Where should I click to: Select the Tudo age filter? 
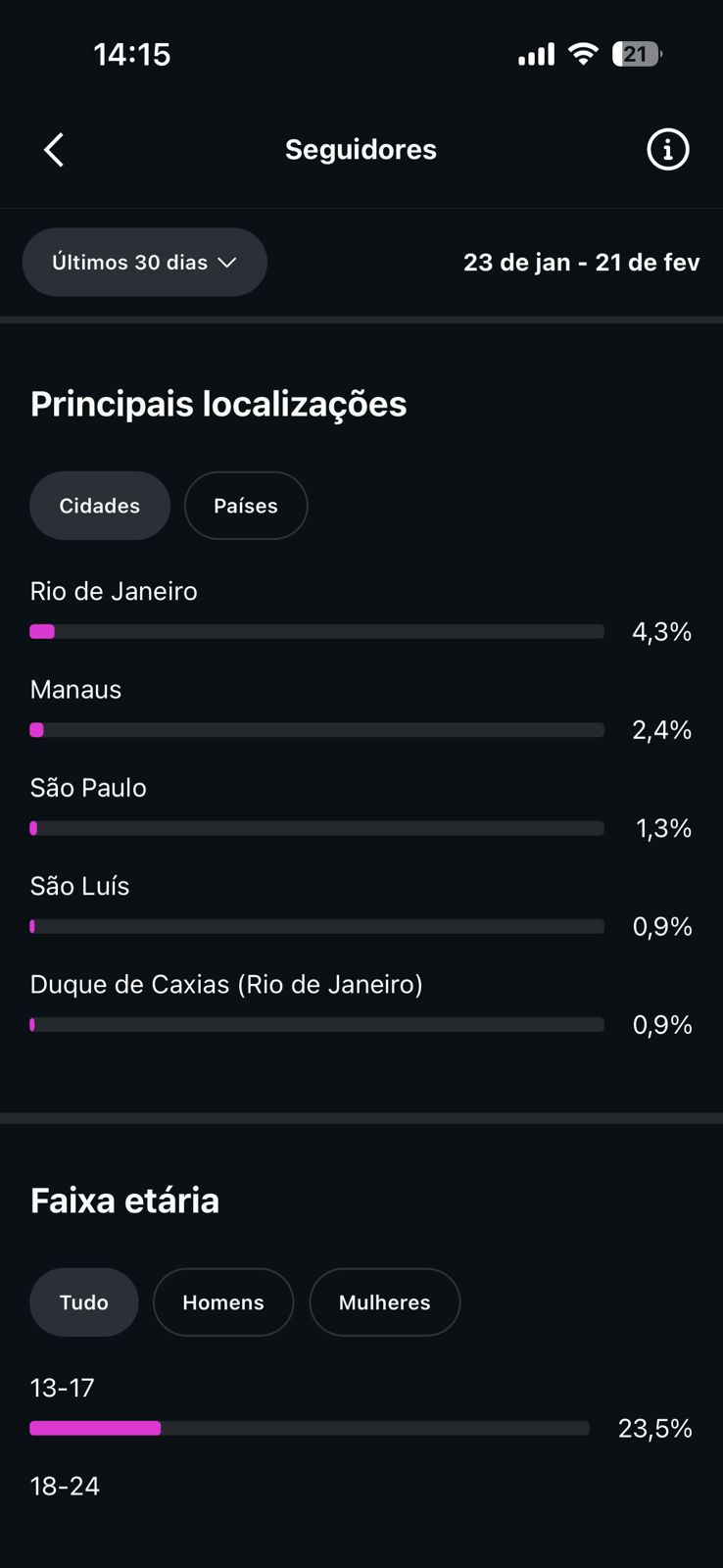click(x=84, y=1302)
